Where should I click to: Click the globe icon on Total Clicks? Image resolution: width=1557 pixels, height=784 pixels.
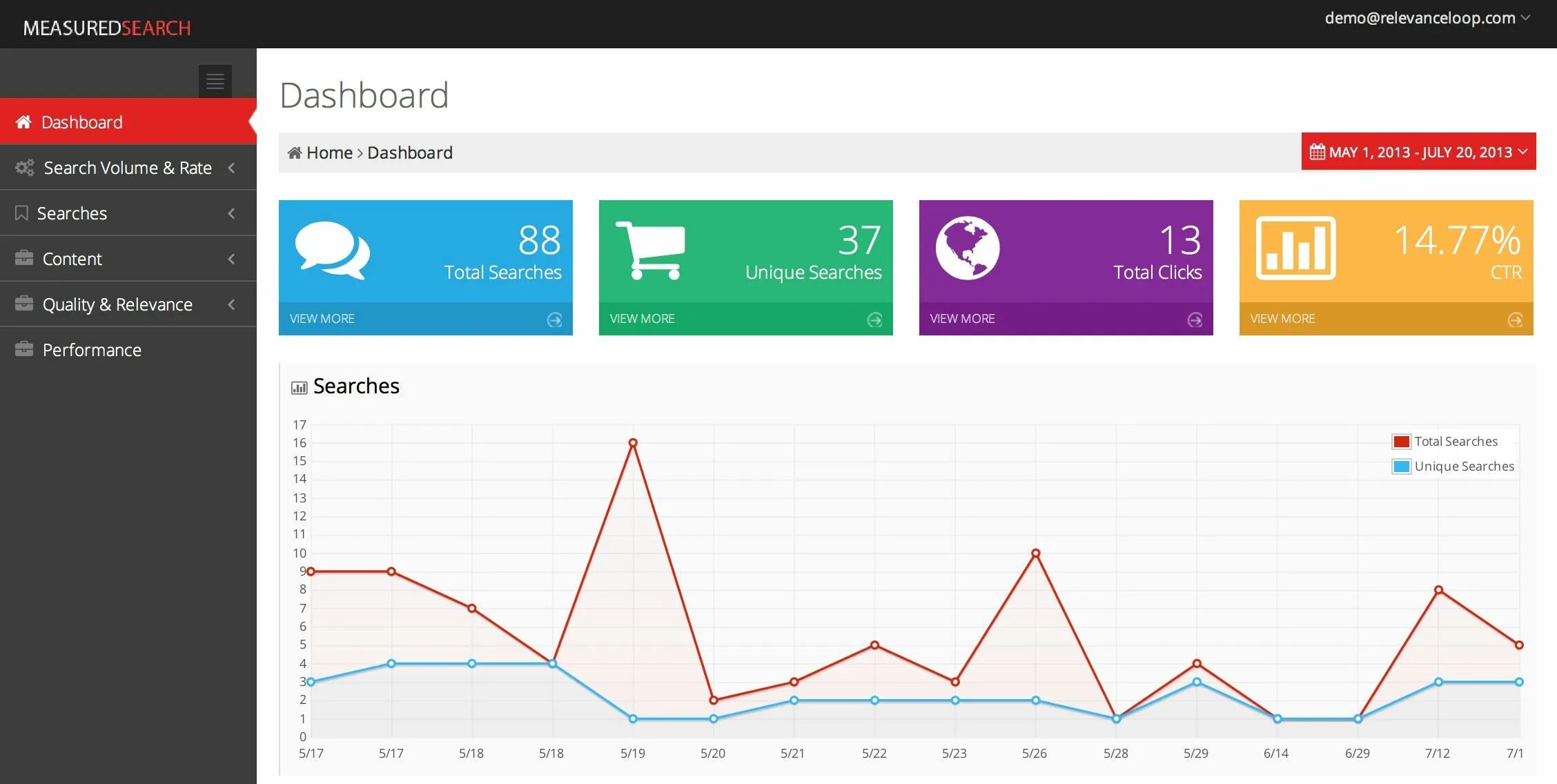tap(967, 248)
